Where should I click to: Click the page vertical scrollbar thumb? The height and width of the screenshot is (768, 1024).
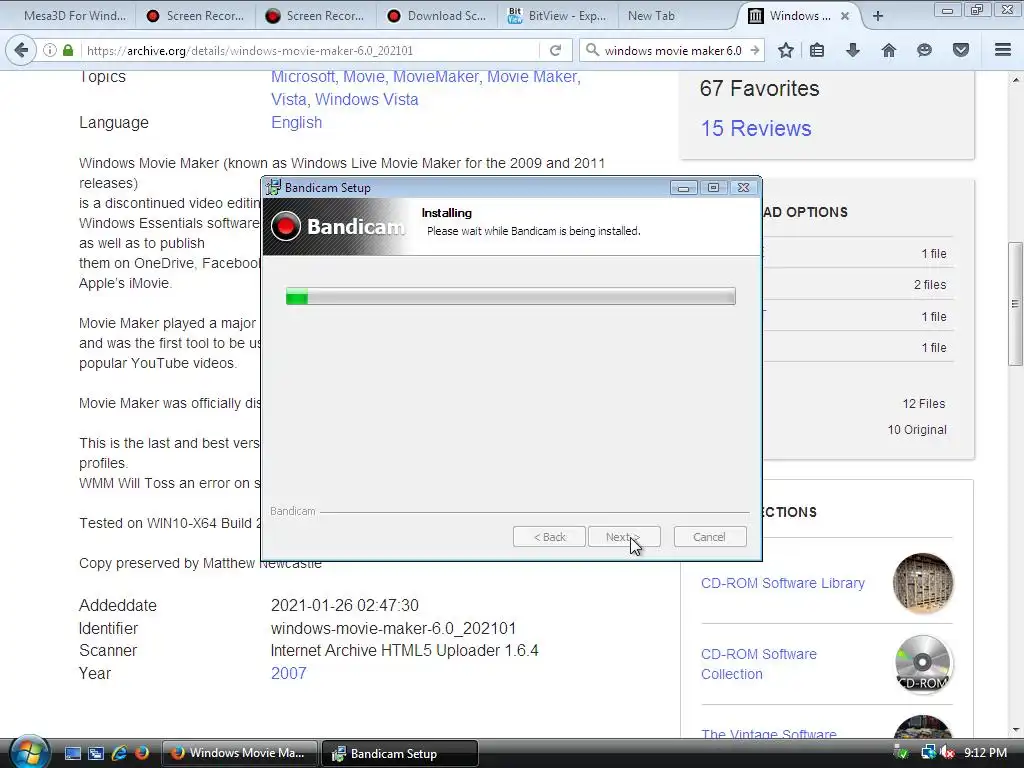pyautogui.click(x=1015, y=304)
